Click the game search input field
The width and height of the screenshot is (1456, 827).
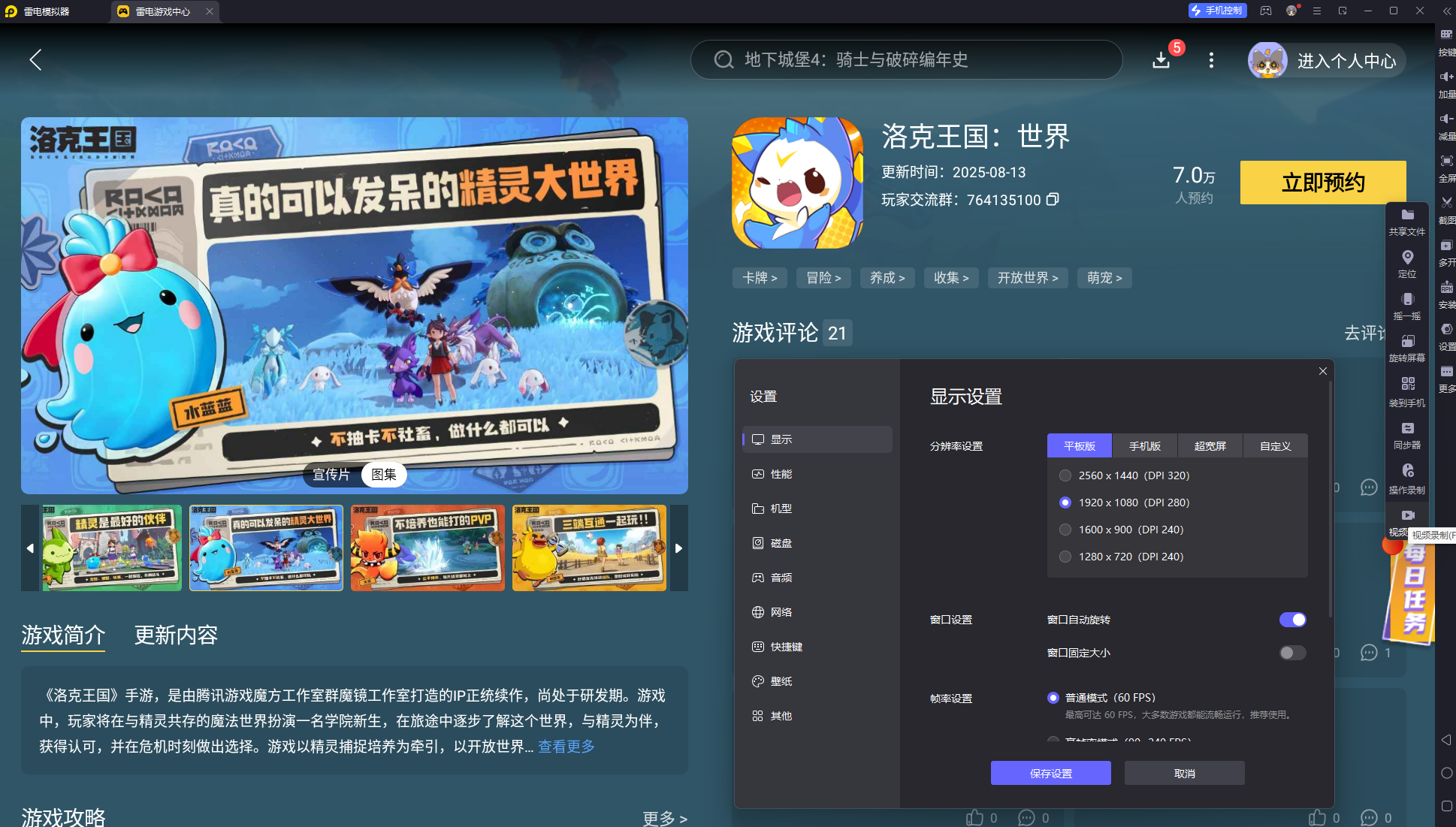(x=902, y=60)
